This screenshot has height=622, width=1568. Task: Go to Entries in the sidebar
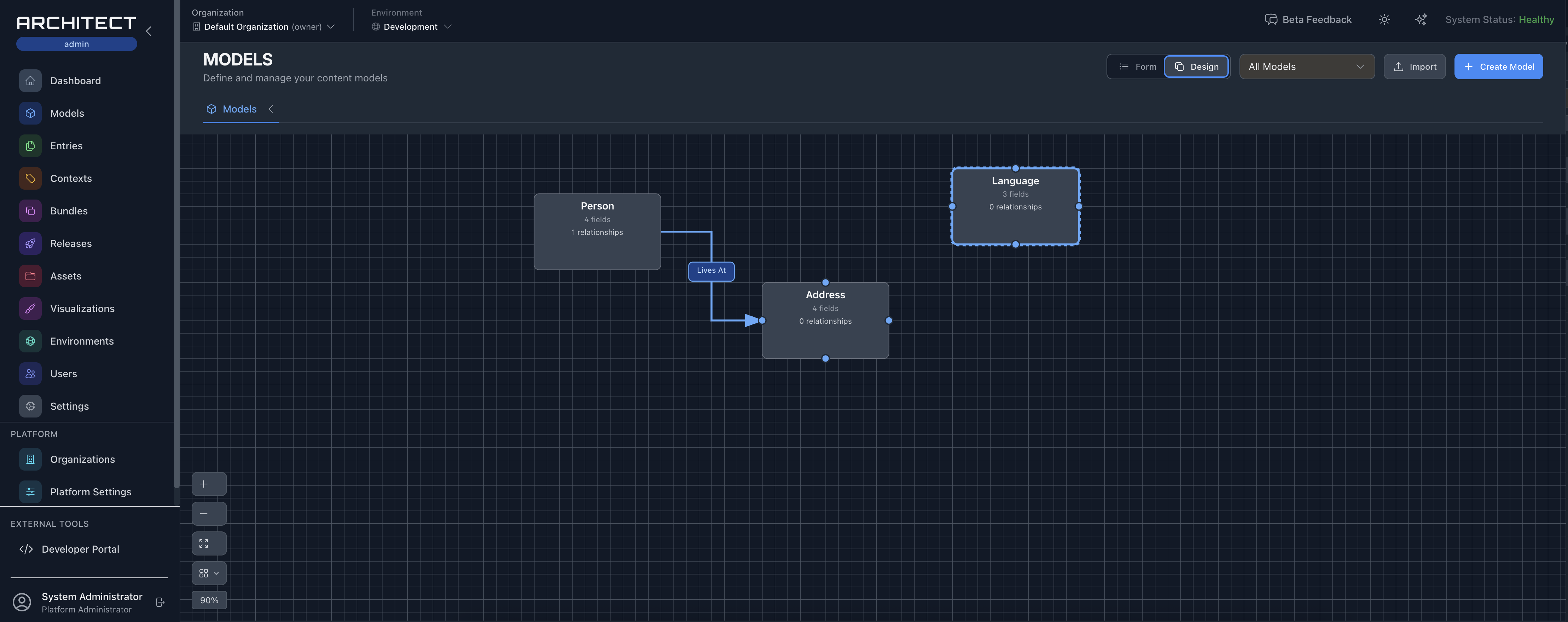66,146
